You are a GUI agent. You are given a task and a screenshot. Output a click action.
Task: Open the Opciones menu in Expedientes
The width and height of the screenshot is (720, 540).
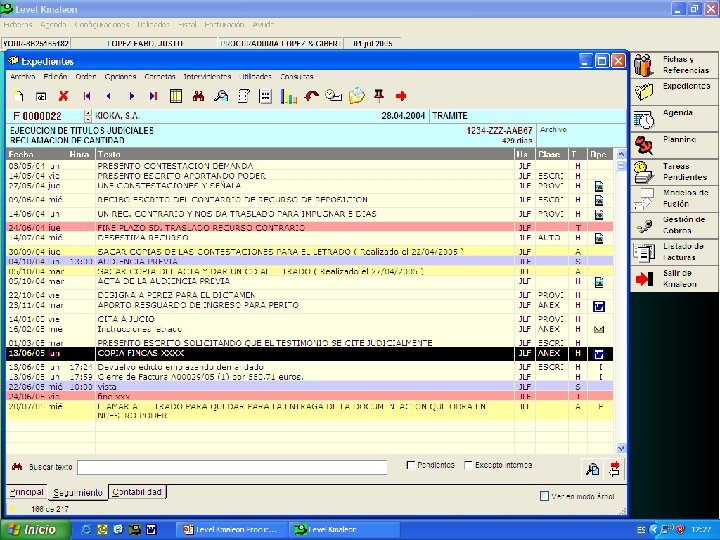click(120, 76)
